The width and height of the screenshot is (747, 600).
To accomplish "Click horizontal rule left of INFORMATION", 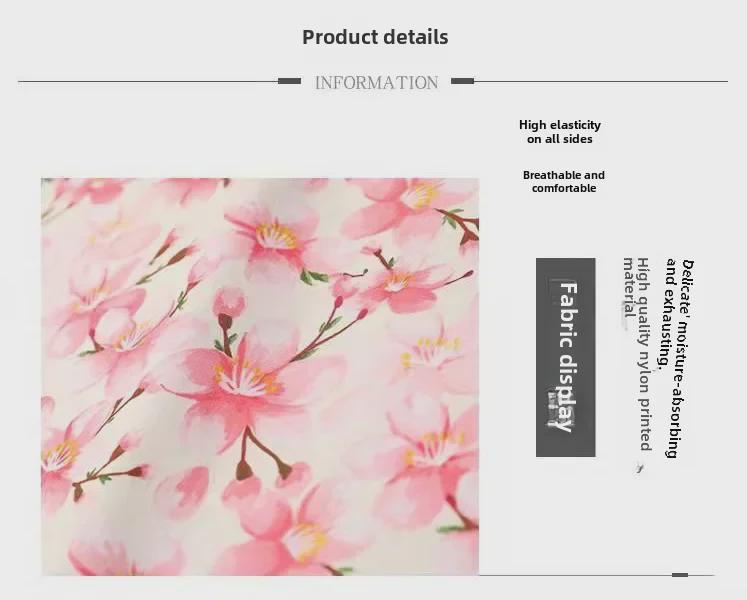I will pyautogui.click(x=148, y=81).
